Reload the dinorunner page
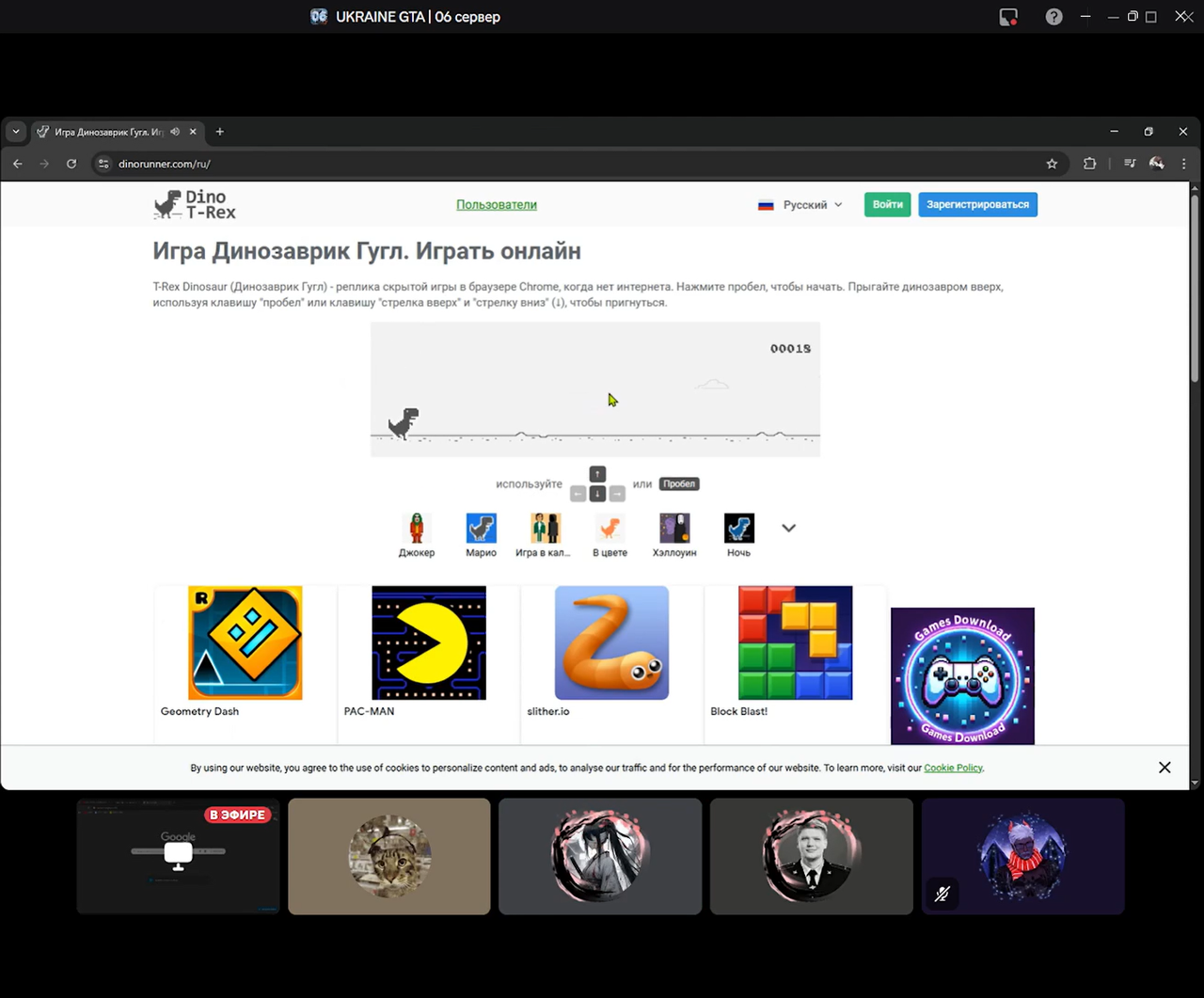 tap(71, 164)
